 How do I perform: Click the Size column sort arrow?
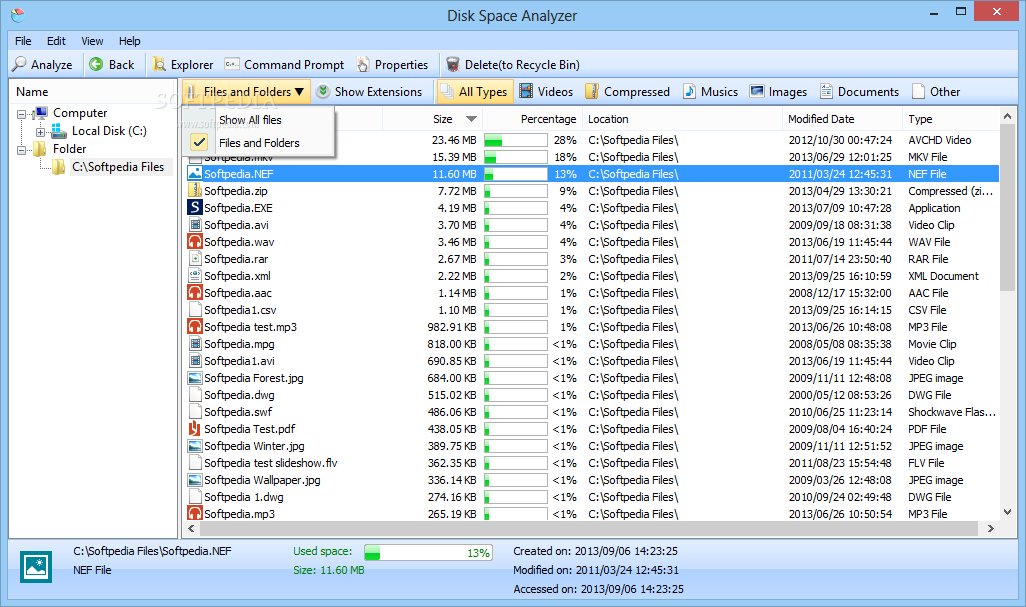pyautogui.click(x=471, y=119)
